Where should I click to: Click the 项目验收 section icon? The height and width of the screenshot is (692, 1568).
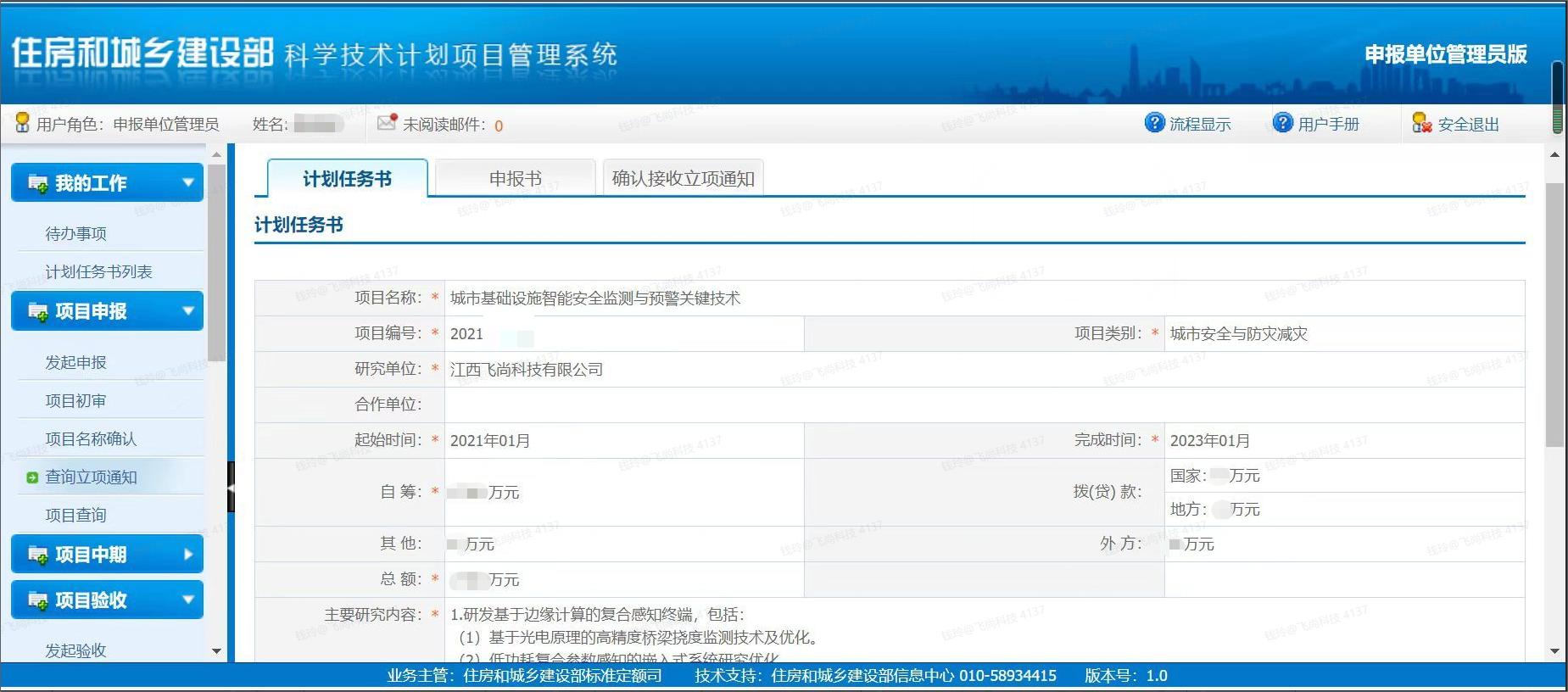(x=38, y=600)
